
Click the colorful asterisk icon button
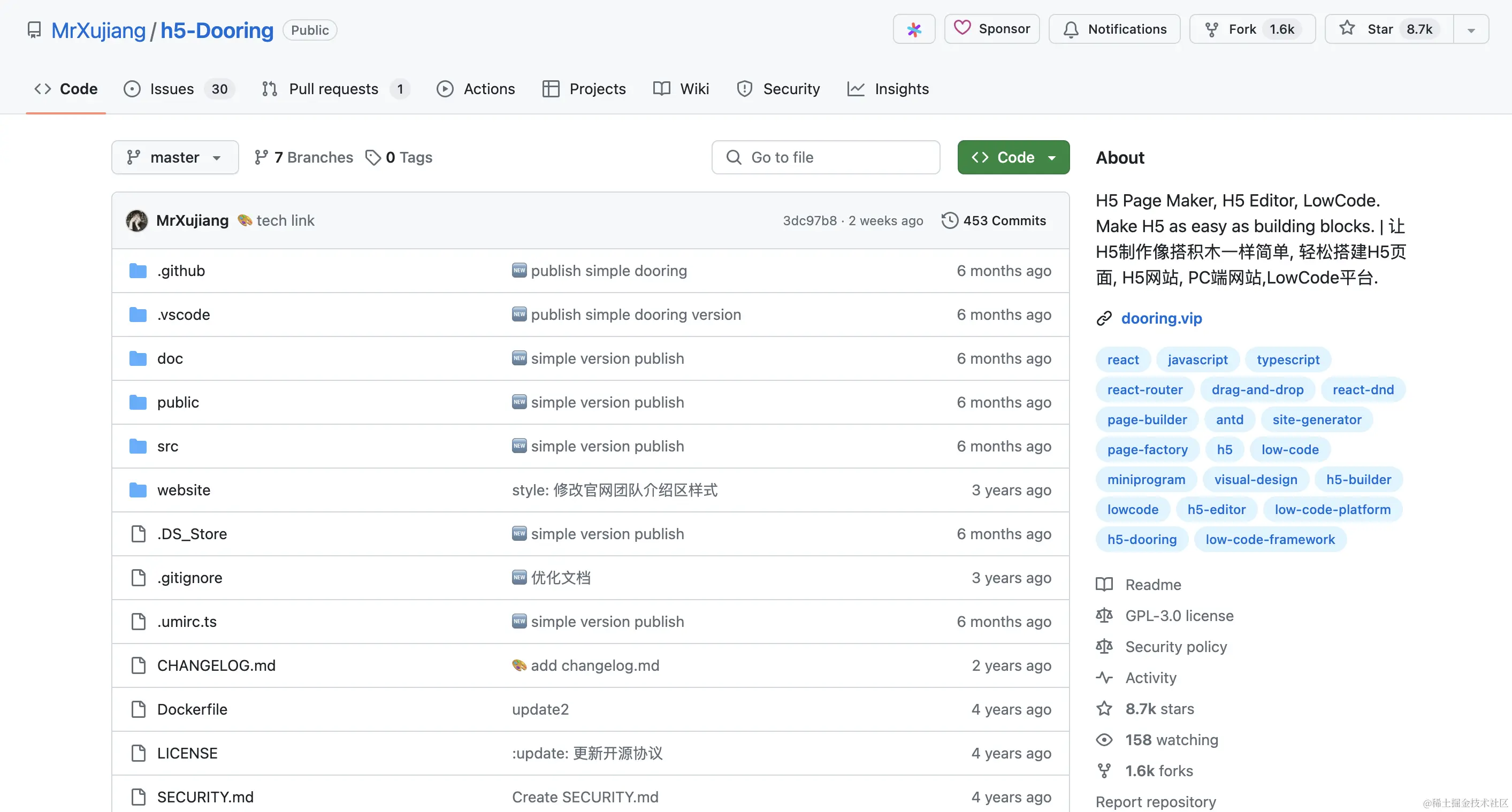[x=914, y=29]
